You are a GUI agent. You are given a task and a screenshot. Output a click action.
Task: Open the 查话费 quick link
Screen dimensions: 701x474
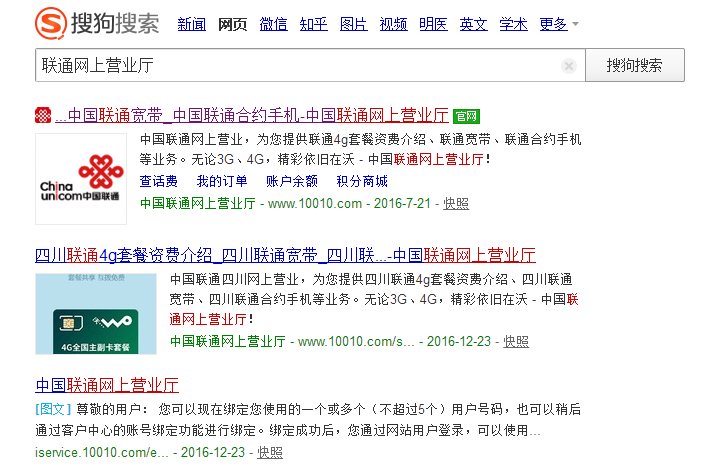159,181
